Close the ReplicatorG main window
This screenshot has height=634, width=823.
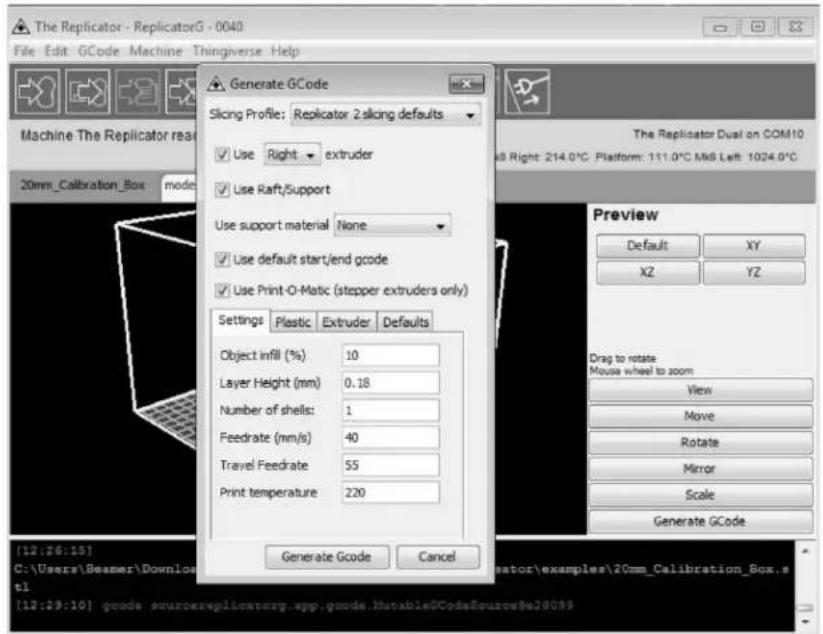796,27
